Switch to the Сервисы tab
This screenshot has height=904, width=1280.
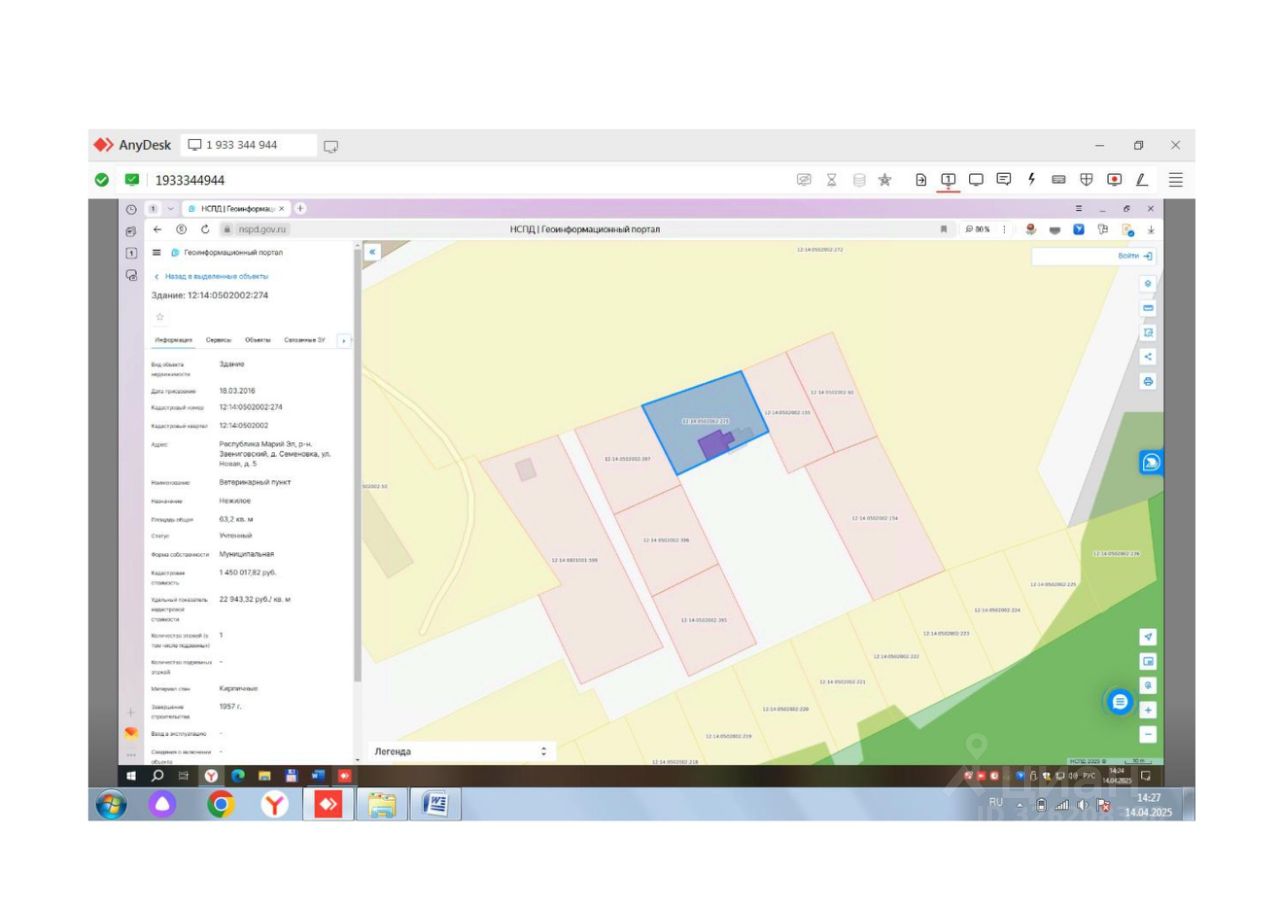[x=219, y=341]
